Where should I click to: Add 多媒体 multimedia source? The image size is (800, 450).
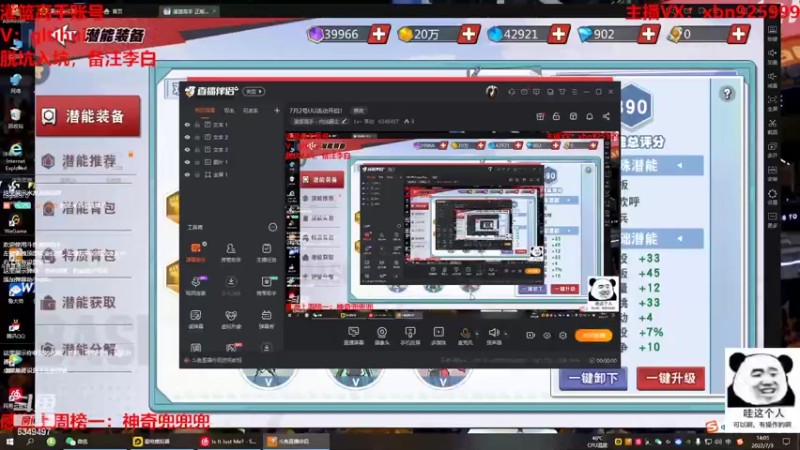[x=438, y=336]
